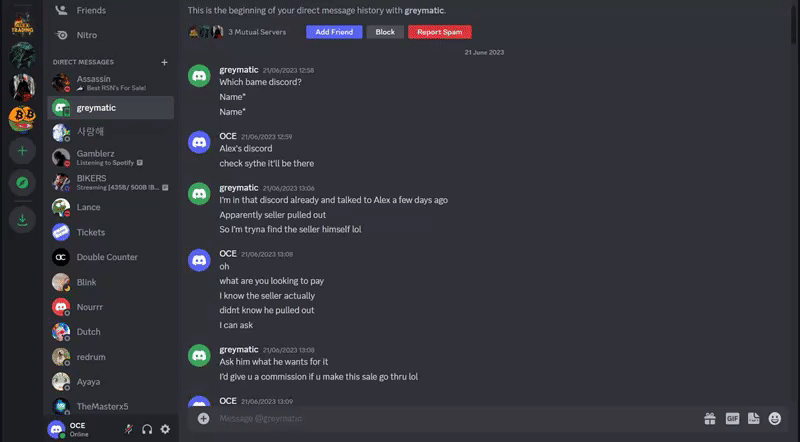
Task: Open the Double Counter direct message
Action: coord(110,257)
